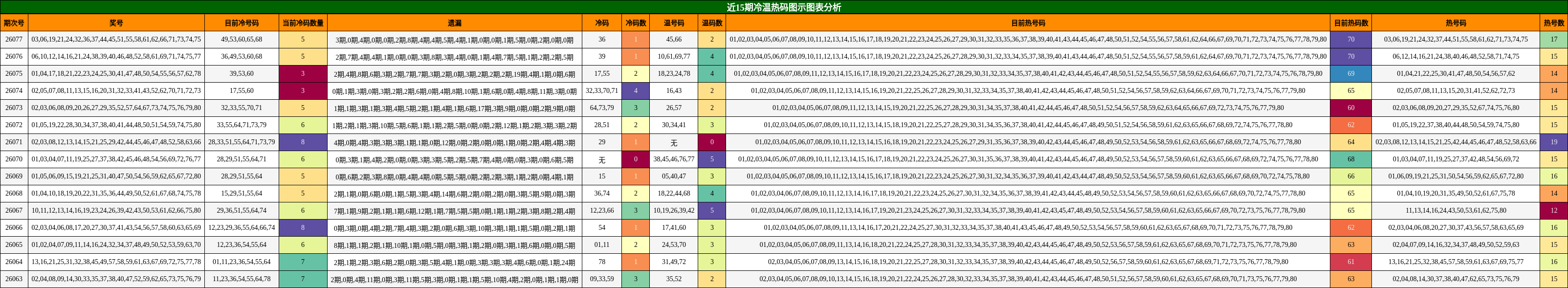The height and width of the screenshot is (288, 1568).
Task: Select period number 26065
Action: click(x=14, y=244)
